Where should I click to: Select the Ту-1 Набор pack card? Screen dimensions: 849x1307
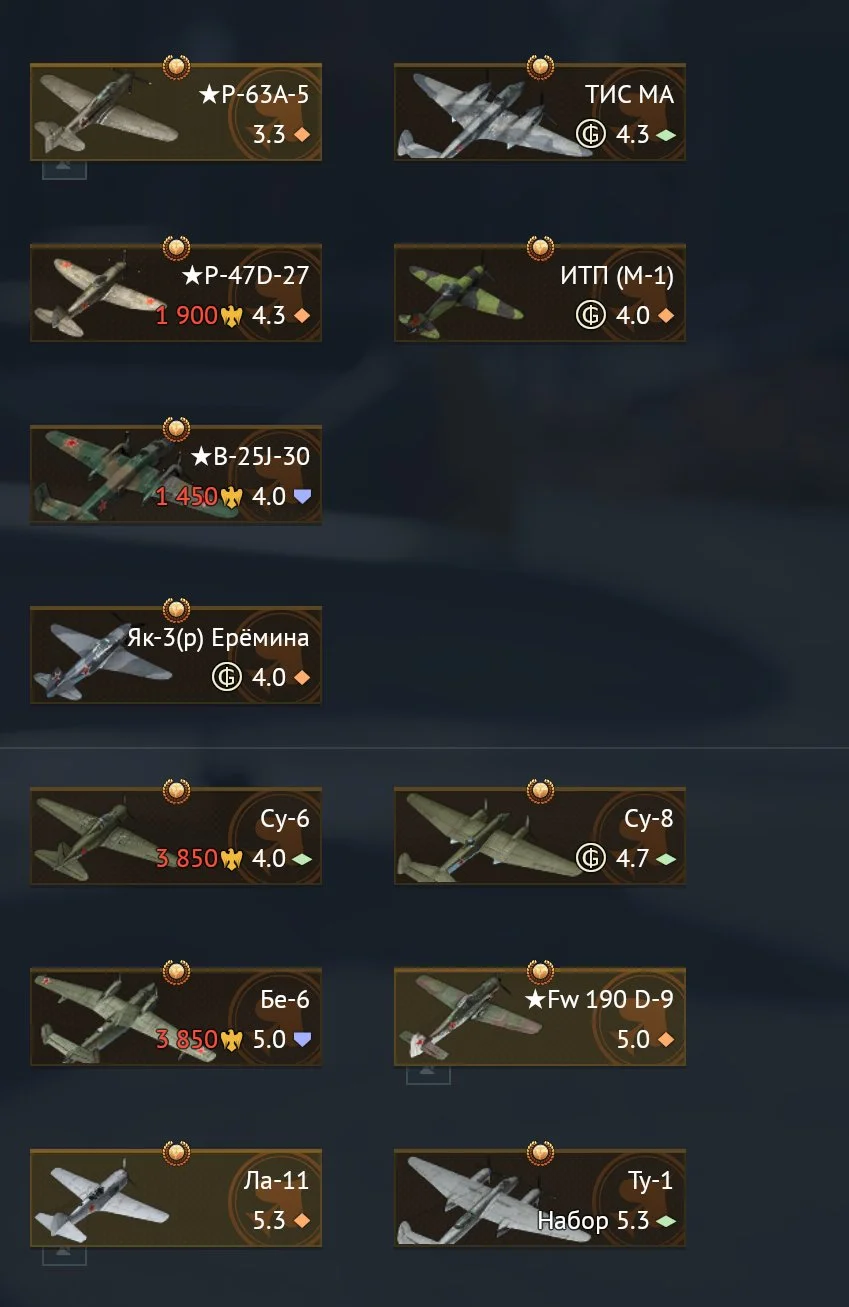point(540,1199)
